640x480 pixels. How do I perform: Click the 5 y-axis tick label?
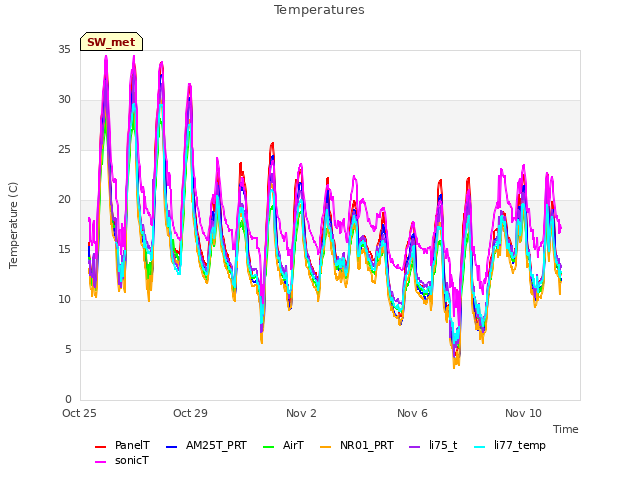point(68,350)
